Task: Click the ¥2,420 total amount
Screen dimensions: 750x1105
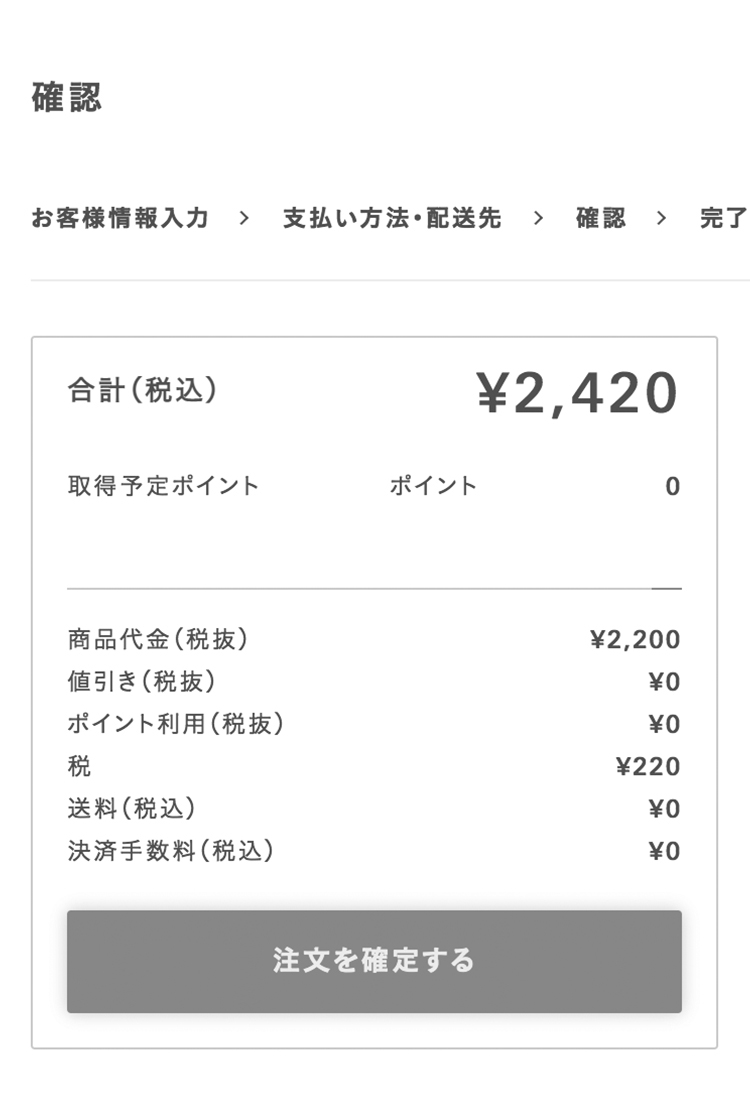Action: tap(577, 393)
